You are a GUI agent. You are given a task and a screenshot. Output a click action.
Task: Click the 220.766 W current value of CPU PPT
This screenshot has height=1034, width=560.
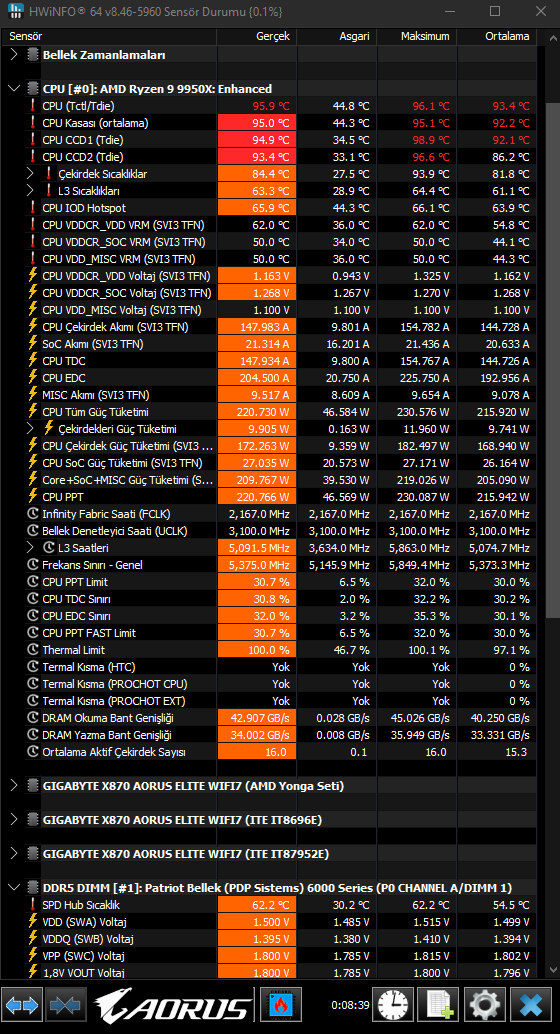[263, 497]
